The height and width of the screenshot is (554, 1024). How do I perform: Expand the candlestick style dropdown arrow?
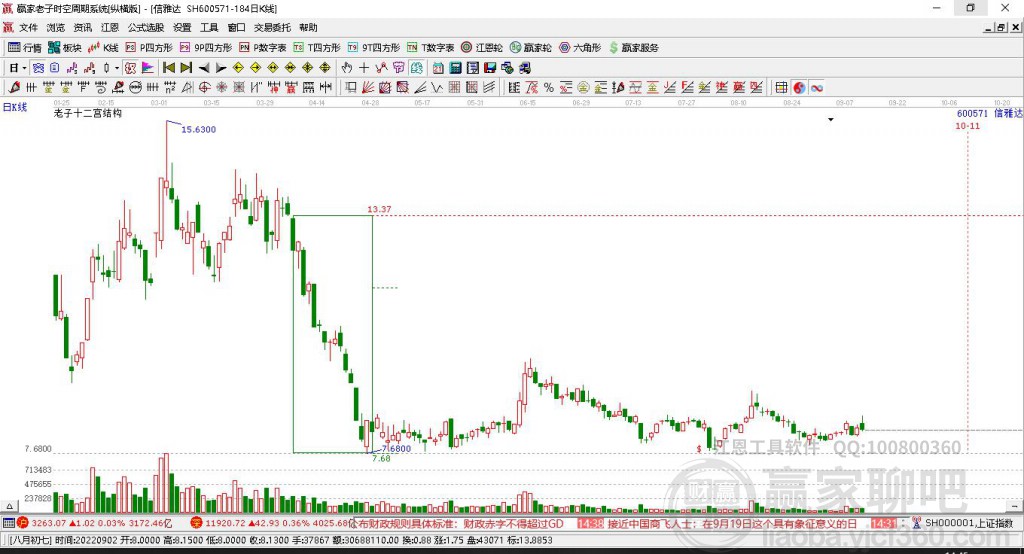[x=117, y=68]
